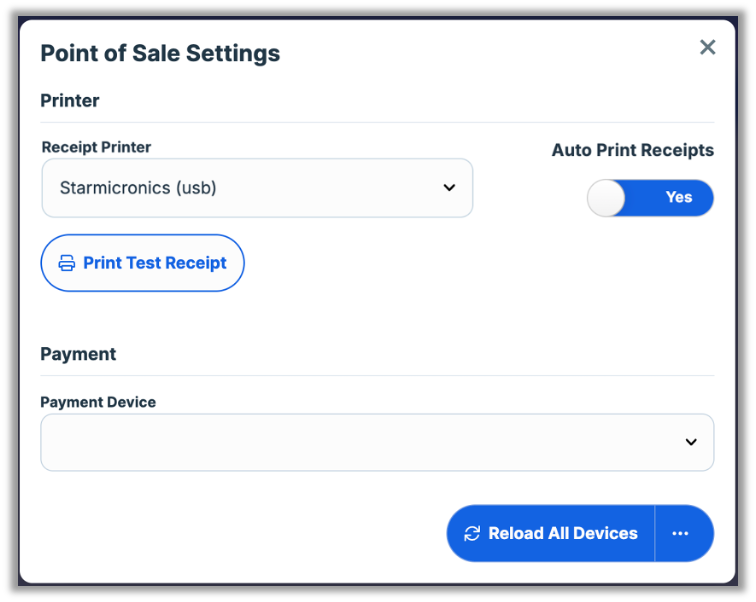Viewport: 756px width, 602px height.
Task: Click the circular arrows reload icon
Action: pos(472,533)
